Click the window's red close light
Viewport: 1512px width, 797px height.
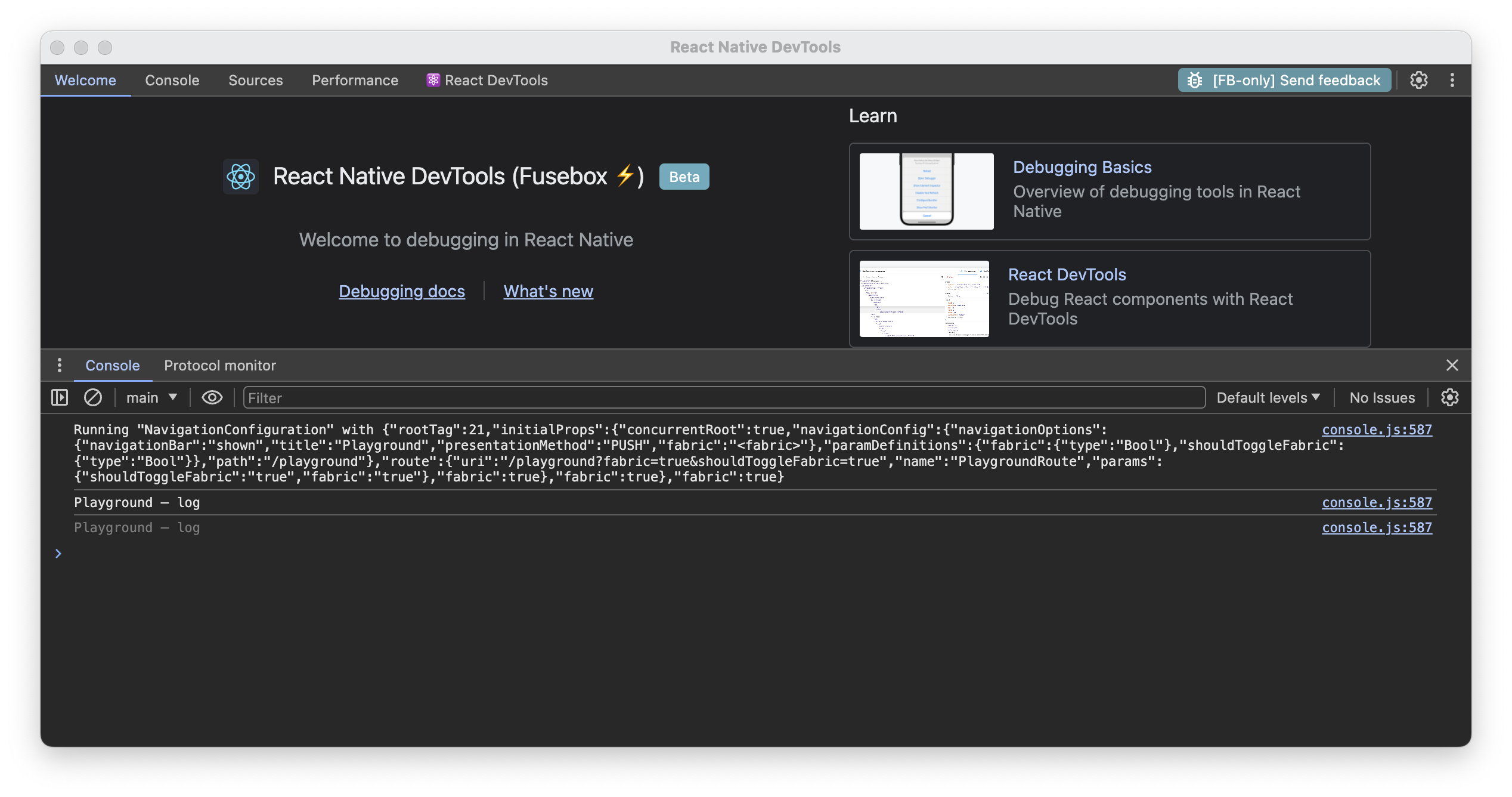pos(57,48)
